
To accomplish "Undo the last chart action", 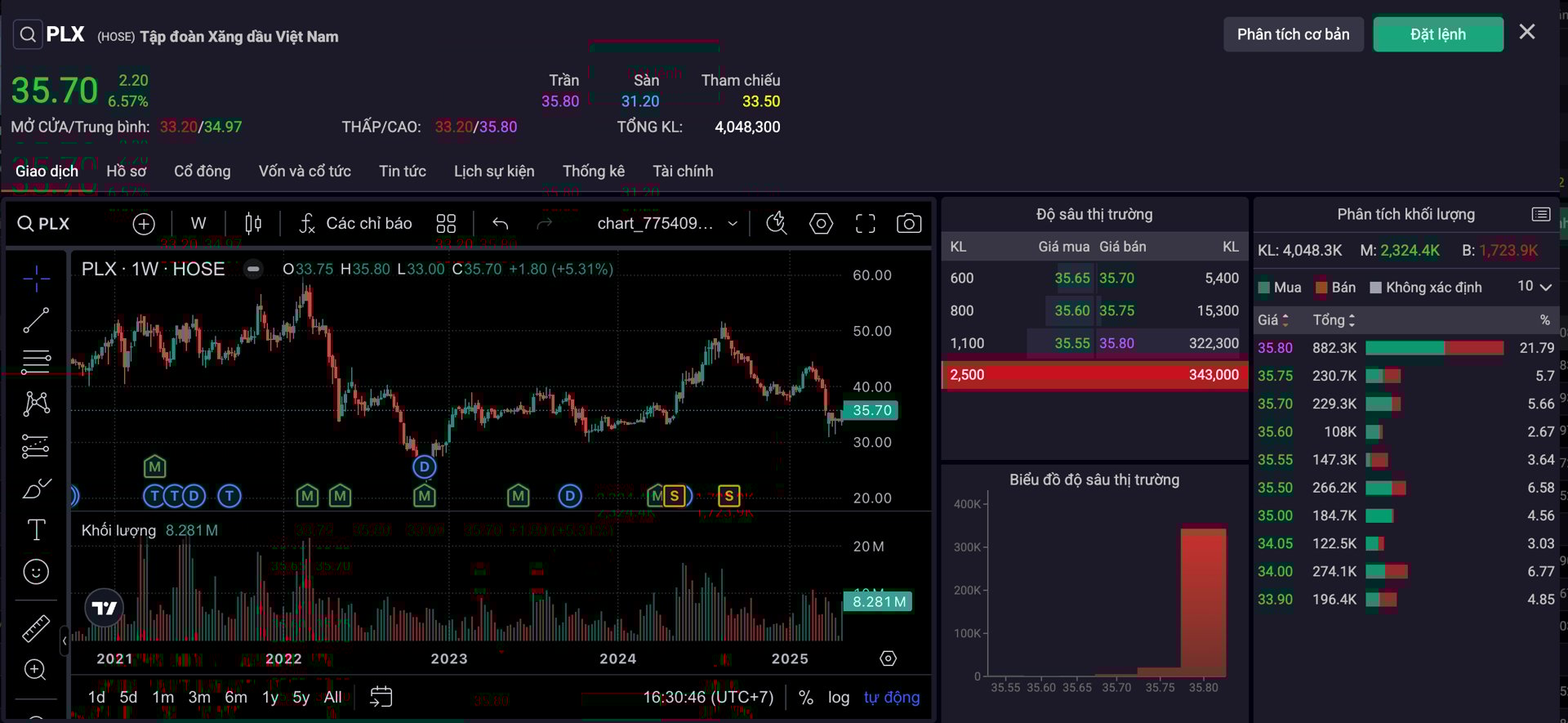I will pos(501,224).
